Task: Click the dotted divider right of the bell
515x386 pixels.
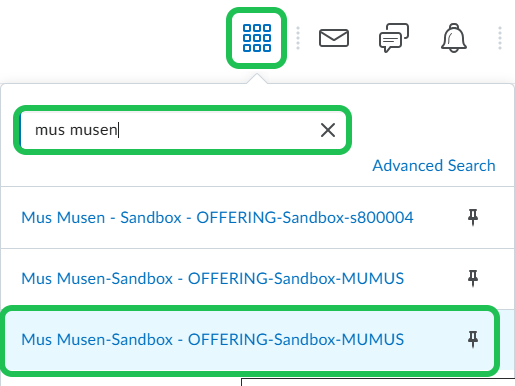Action: coord(500,38)
